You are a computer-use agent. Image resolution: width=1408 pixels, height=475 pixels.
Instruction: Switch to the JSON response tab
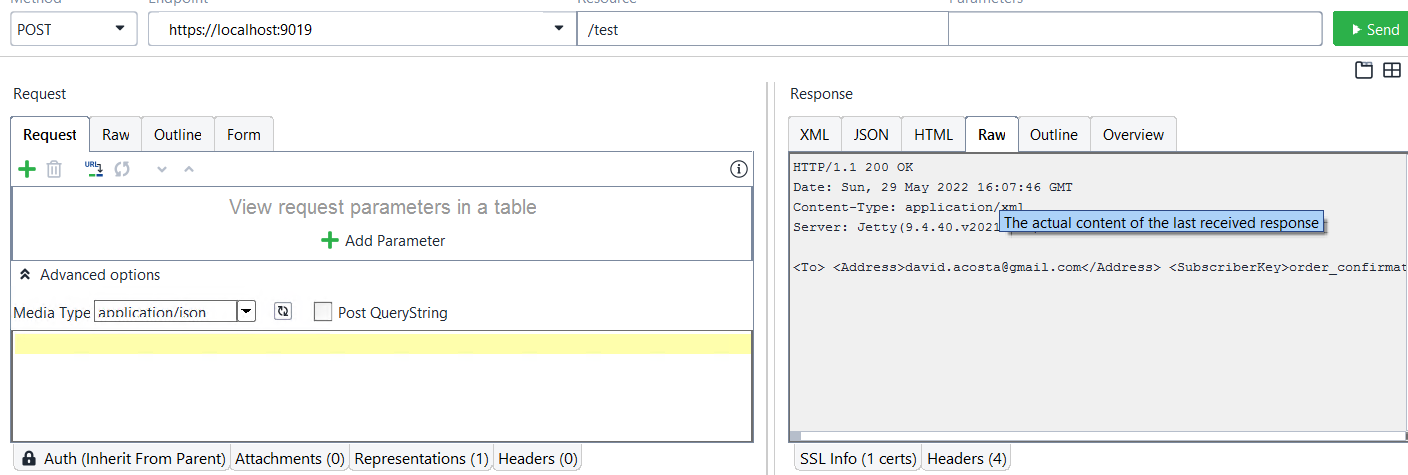click(x=871, y=135)
